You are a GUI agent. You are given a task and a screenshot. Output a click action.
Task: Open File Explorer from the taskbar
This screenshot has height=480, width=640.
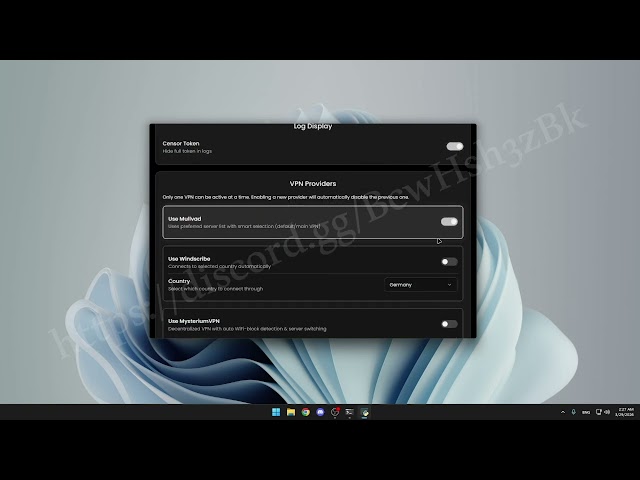pos(291,412)
